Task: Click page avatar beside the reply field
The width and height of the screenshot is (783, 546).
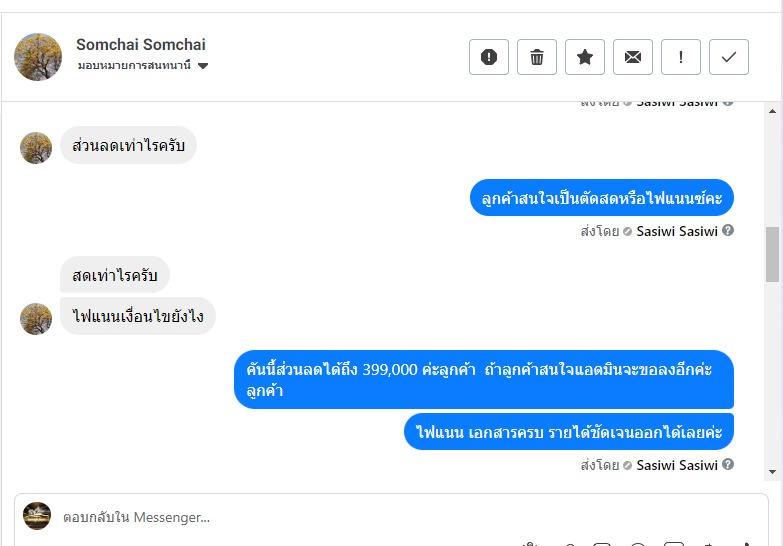Action: tap(37, 516)
